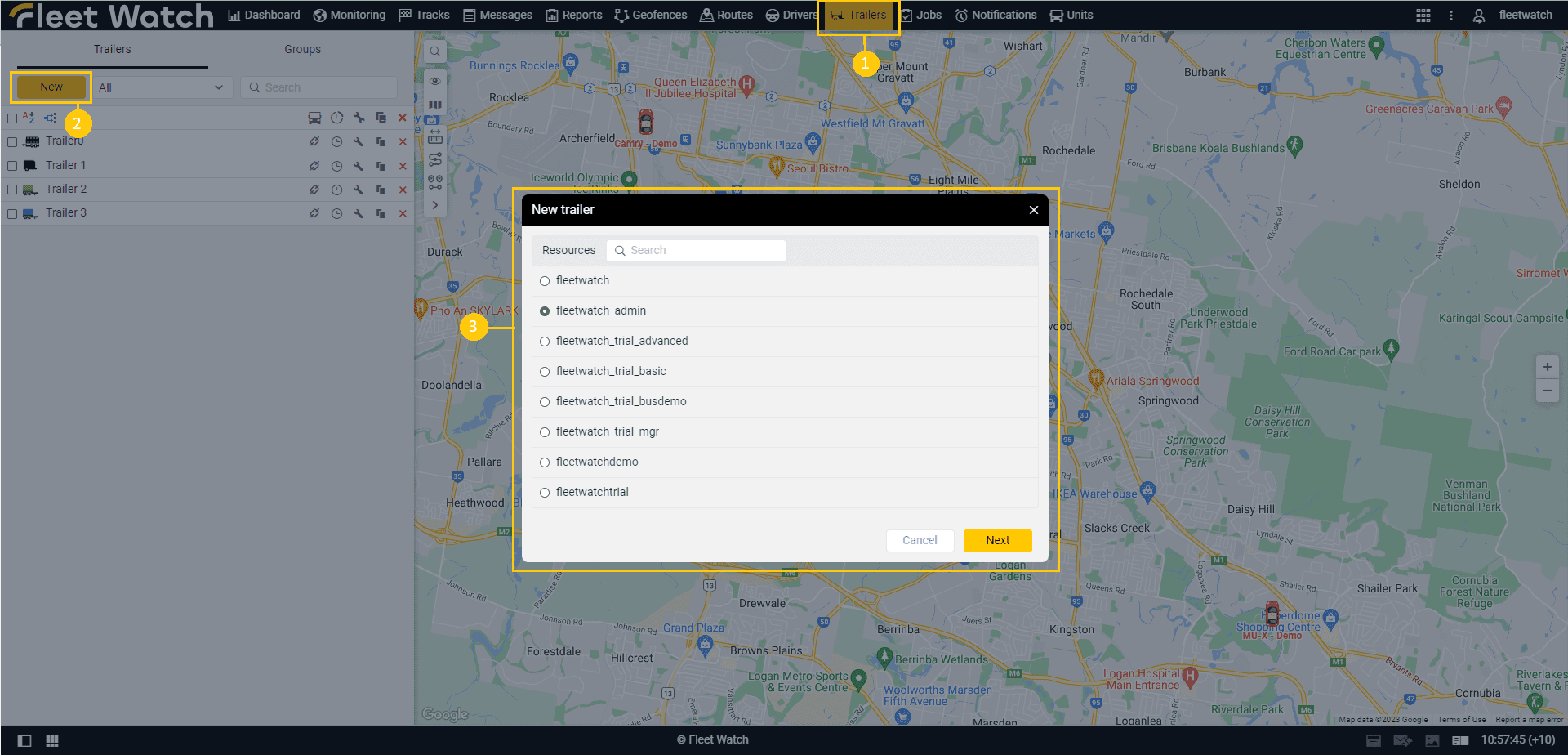Screen dimensions: 1568x755
Task: Tick the checkbox next to Trailer 2
Action: 12,190
